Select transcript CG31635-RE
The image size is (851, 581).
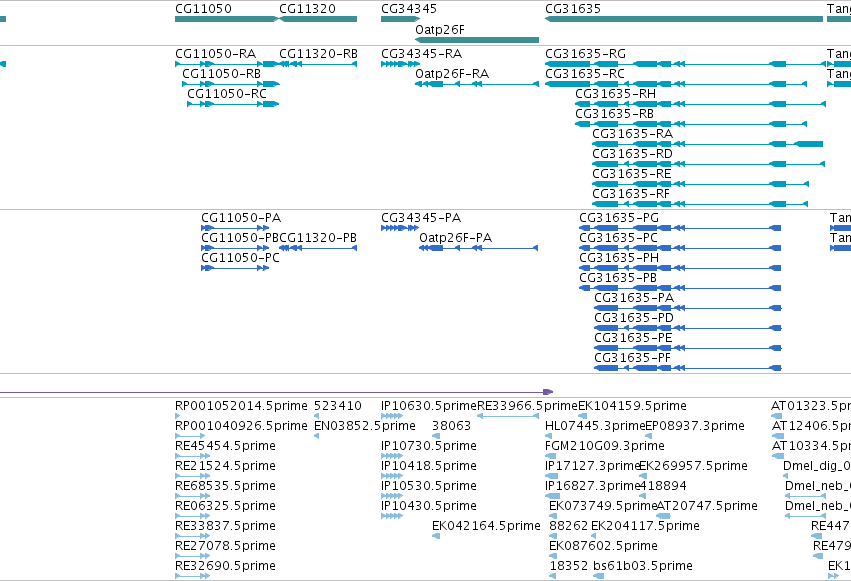click(632, 174)
